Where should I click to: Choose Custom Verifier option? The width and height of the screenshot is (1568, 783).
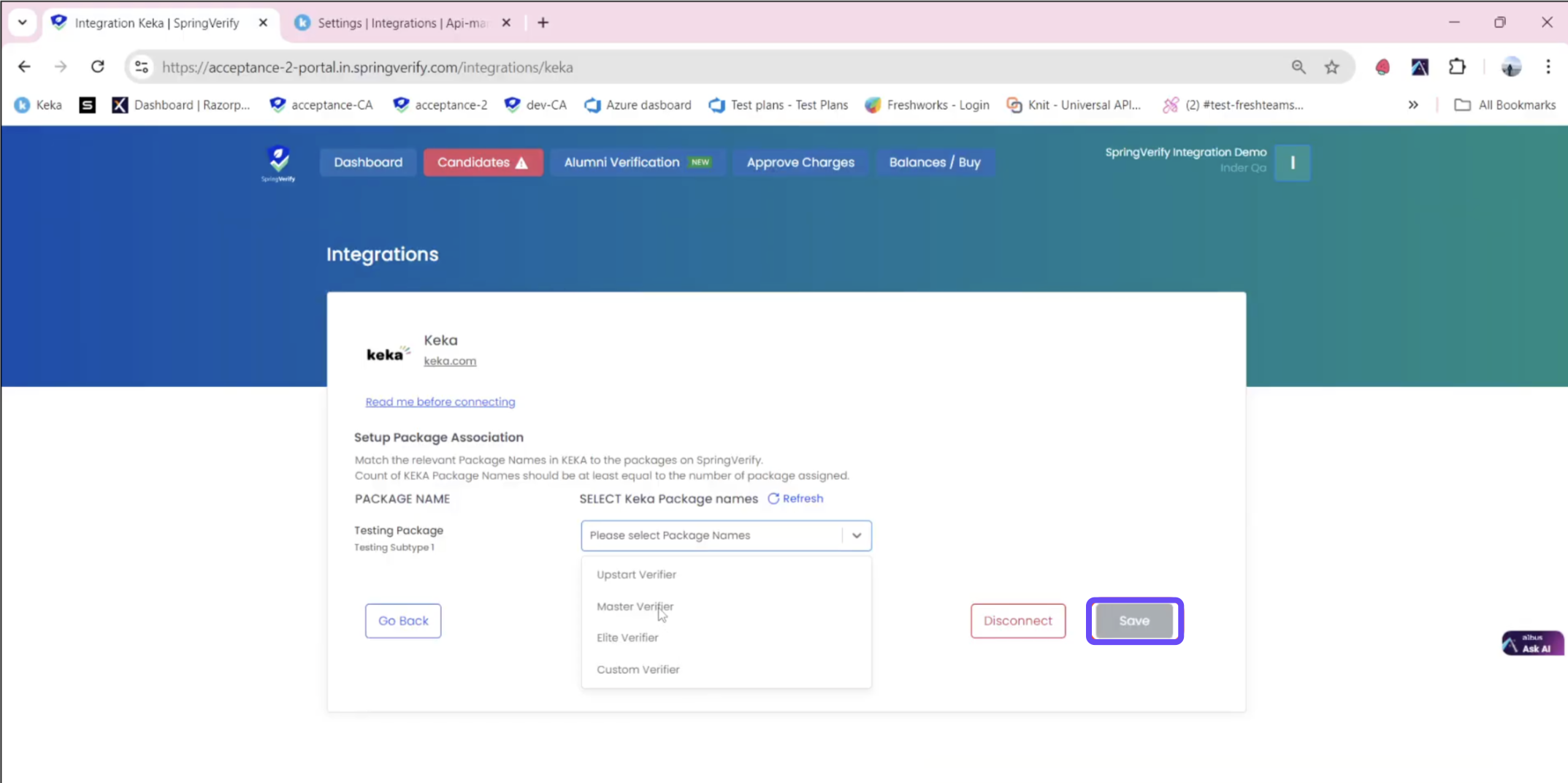coord(638,669)
